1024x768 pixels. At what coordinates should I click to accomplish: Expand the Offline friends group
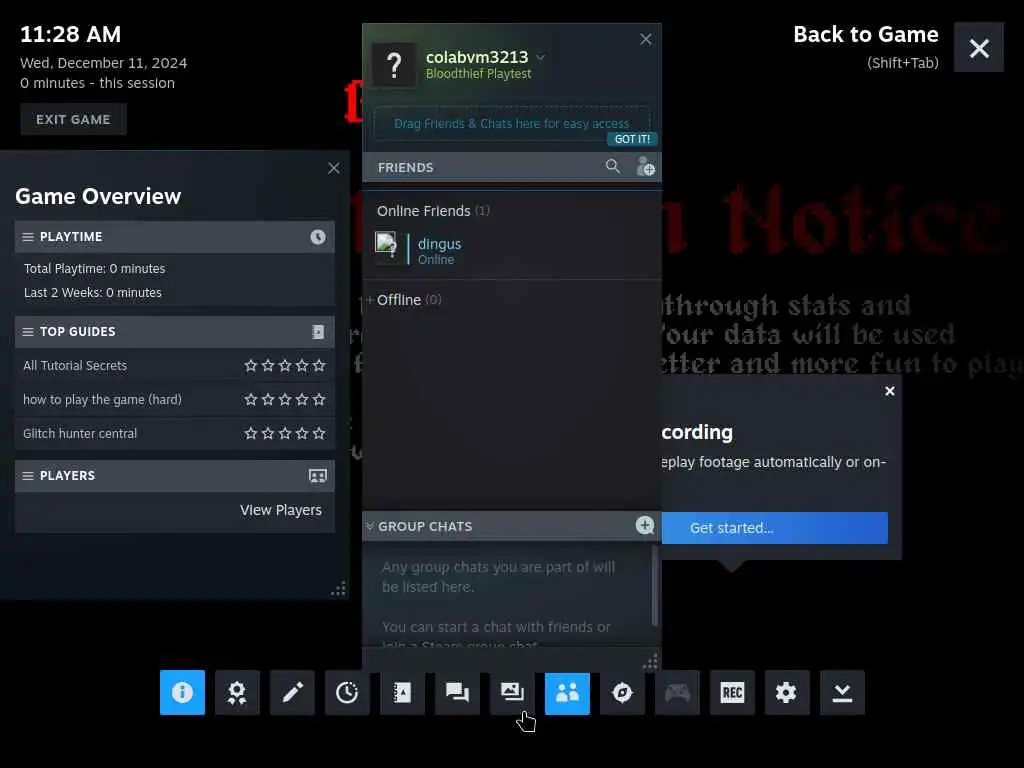tap(370, 300)
